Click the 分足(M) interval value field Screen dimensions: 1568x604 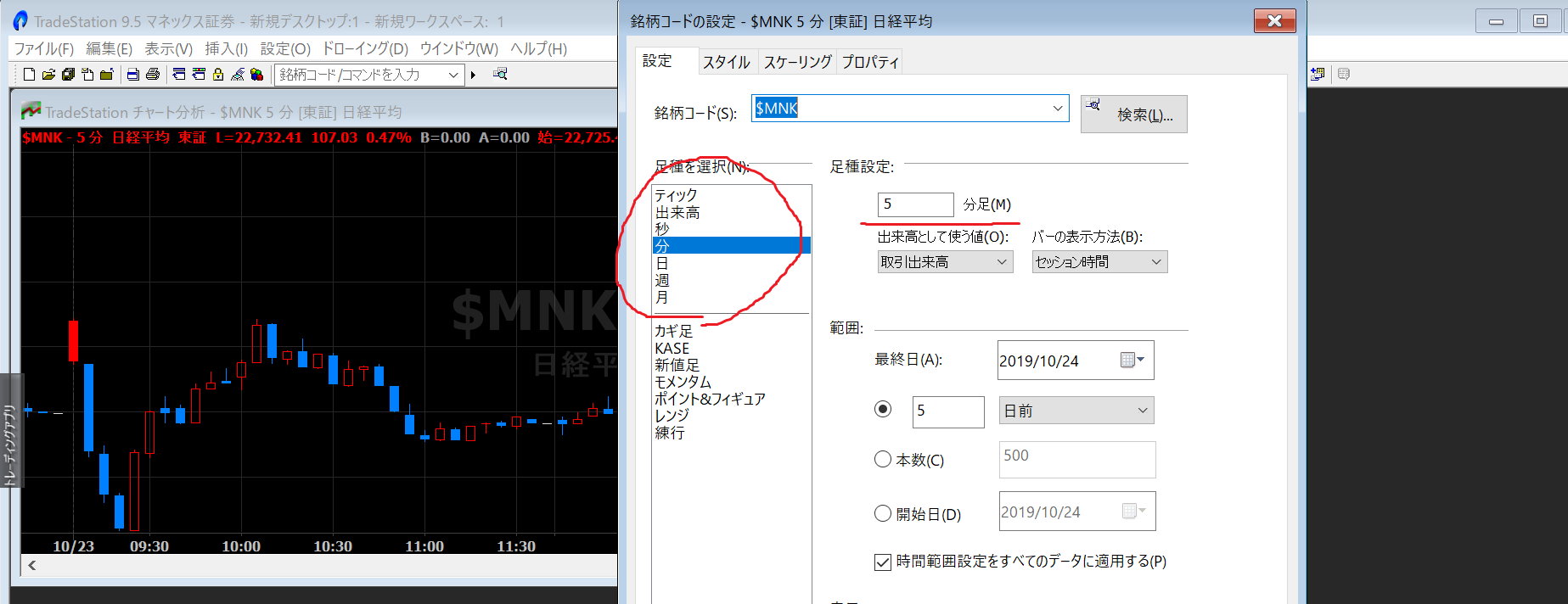tap(915, 204)
